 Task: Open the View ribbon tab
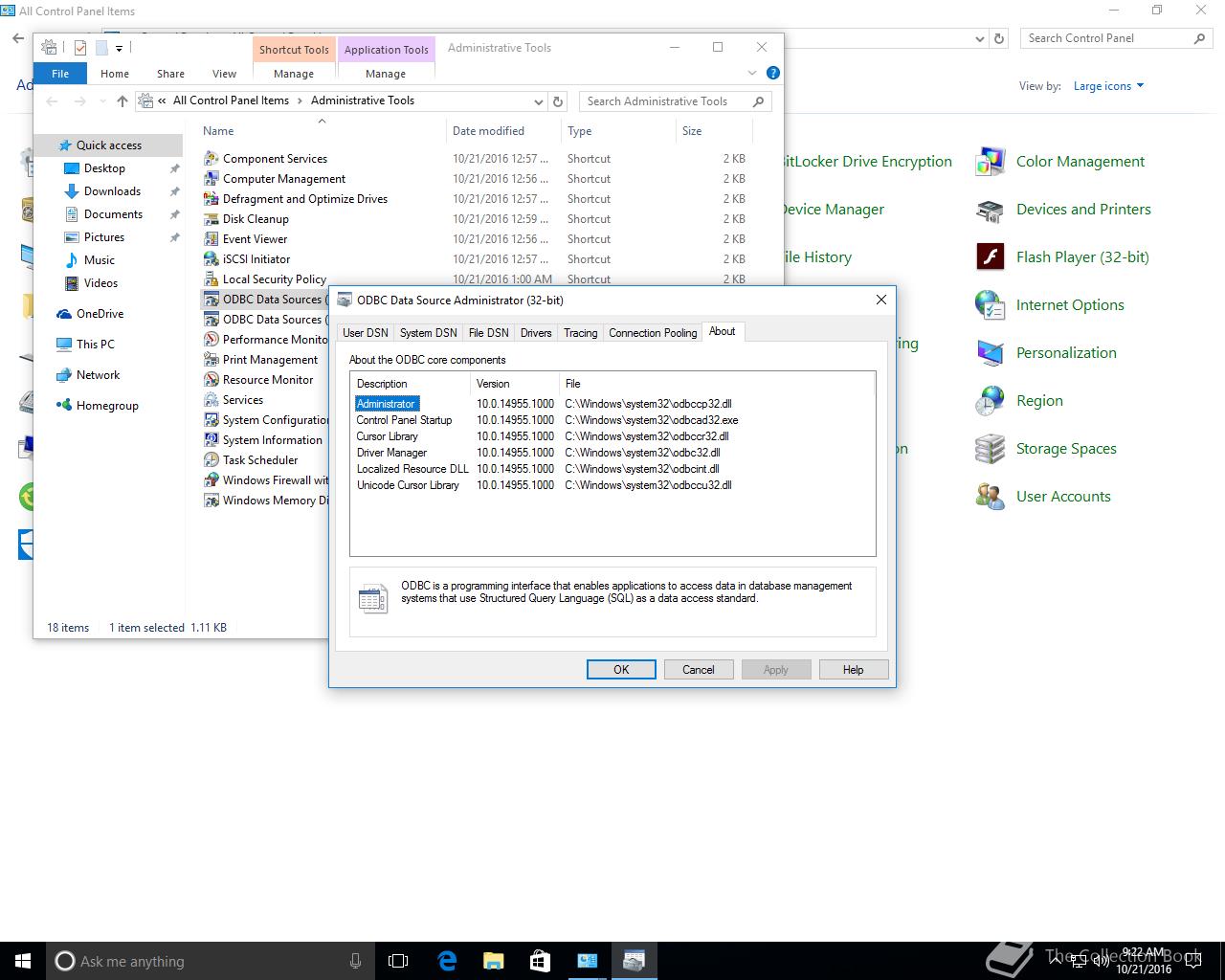pyautogui.click(x=224, y=74)
